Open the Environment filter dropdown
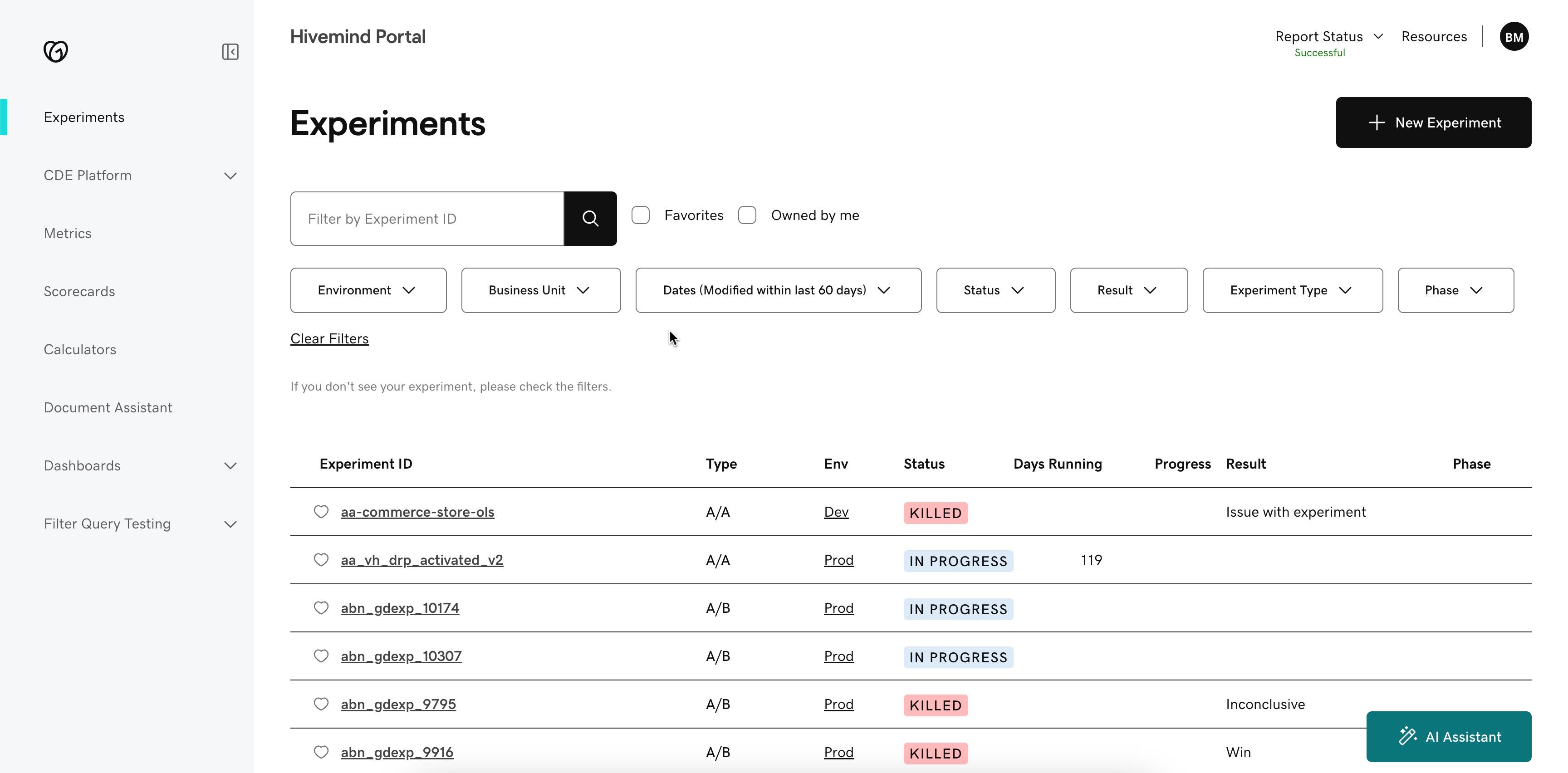The image size is (1568, 773). point(367,290)
